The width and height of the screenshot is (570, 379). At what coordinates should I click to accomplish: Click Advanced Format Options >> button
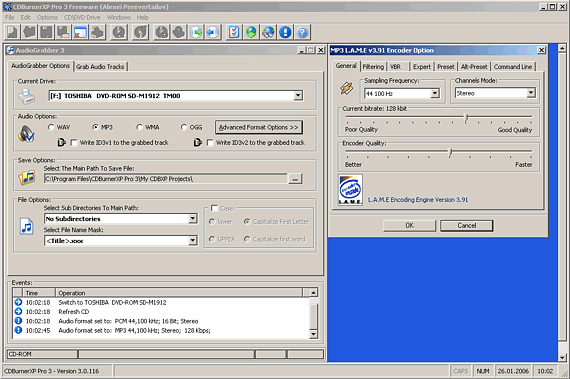(258, 128)
